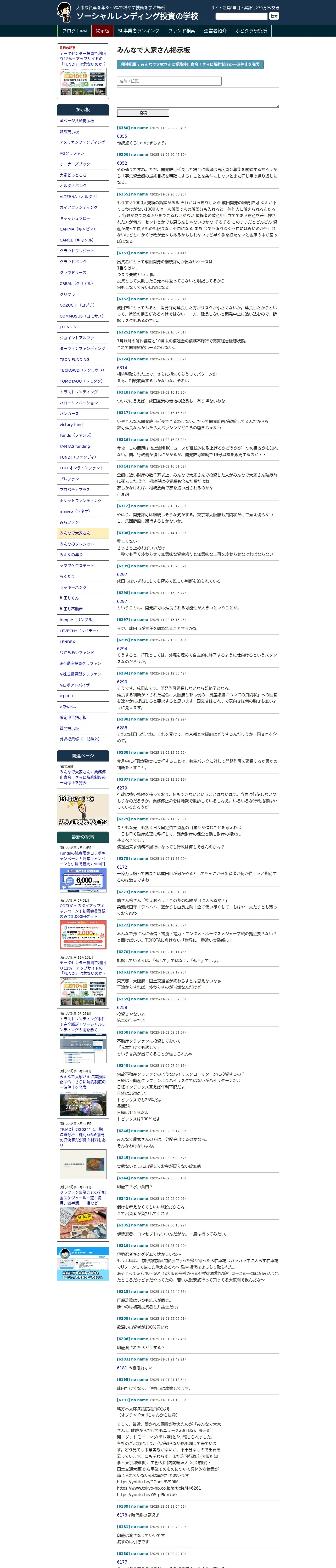Open the COZUCHI 2,000円 campaign article thumbnail
The width and height of the screenshot is (336, 1568).
click(x=83, y=935)
